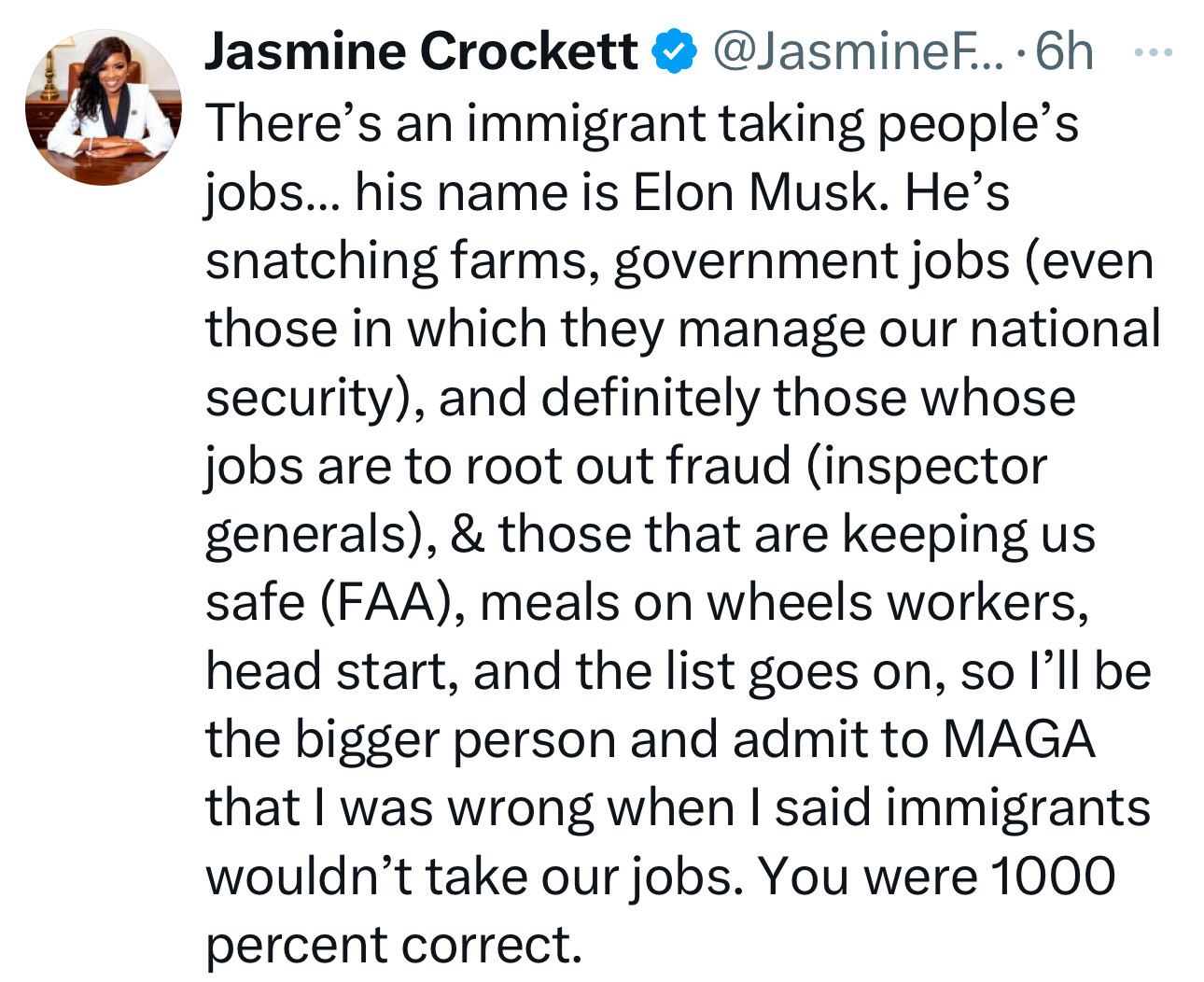Viewport: 1204px width, 982px height.
Task: Open Jasmine Crockett's profile picture
Action: [x=103, y=107]
